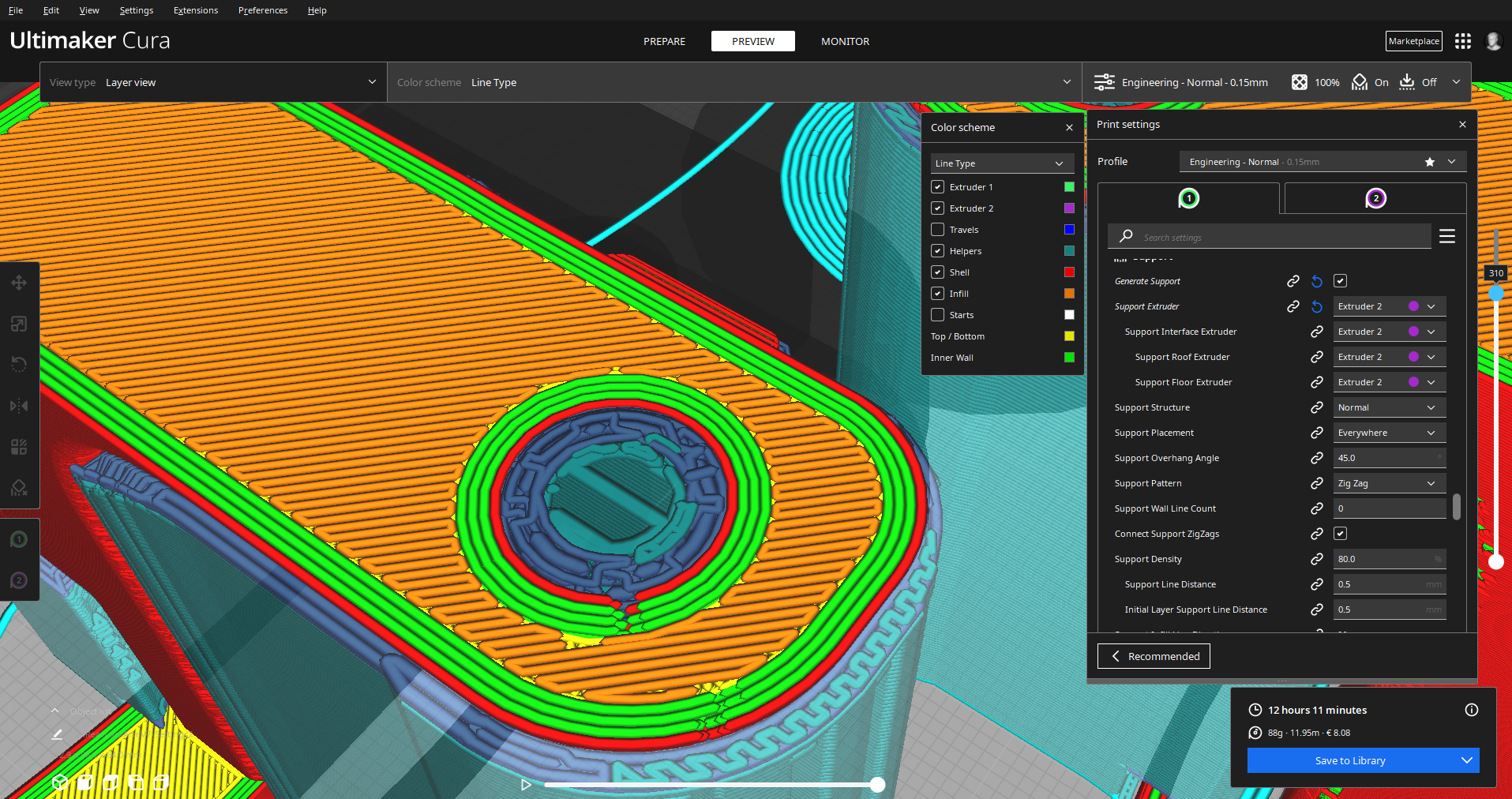Open the Support Placement dropdown
This screenshot has height=799, width=1512.
pos(1390,433)
